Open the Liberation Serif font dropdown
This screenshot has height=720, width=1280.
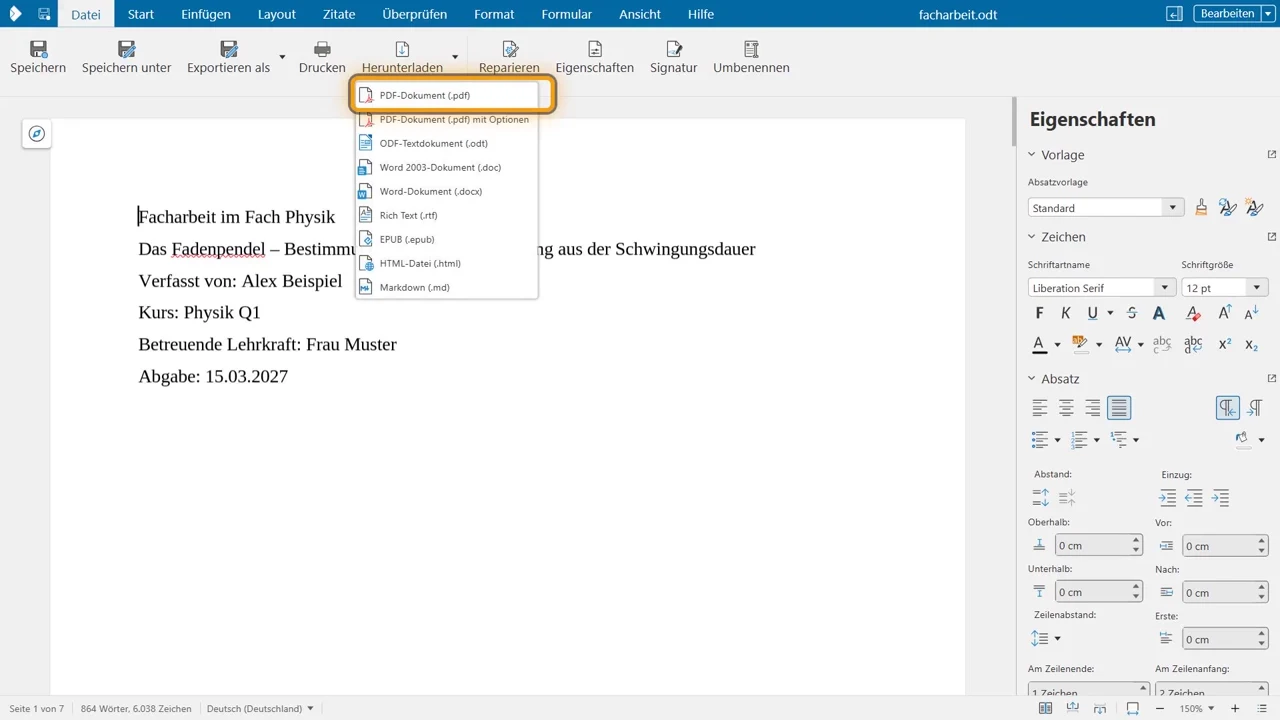1164,288
